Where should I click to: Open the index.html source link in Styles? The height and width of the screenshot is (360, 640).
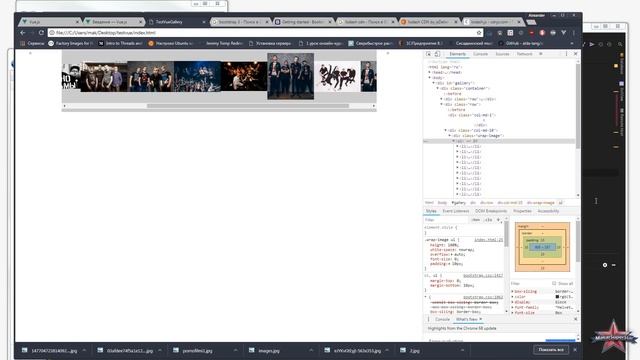coord(489,240)
